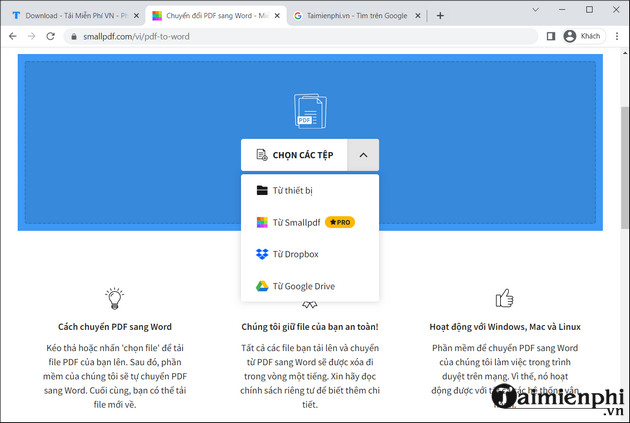Click the address bar showing smallpdf.com
The image size is (630, 423).
pyautogui.click(x=300, y=36)
